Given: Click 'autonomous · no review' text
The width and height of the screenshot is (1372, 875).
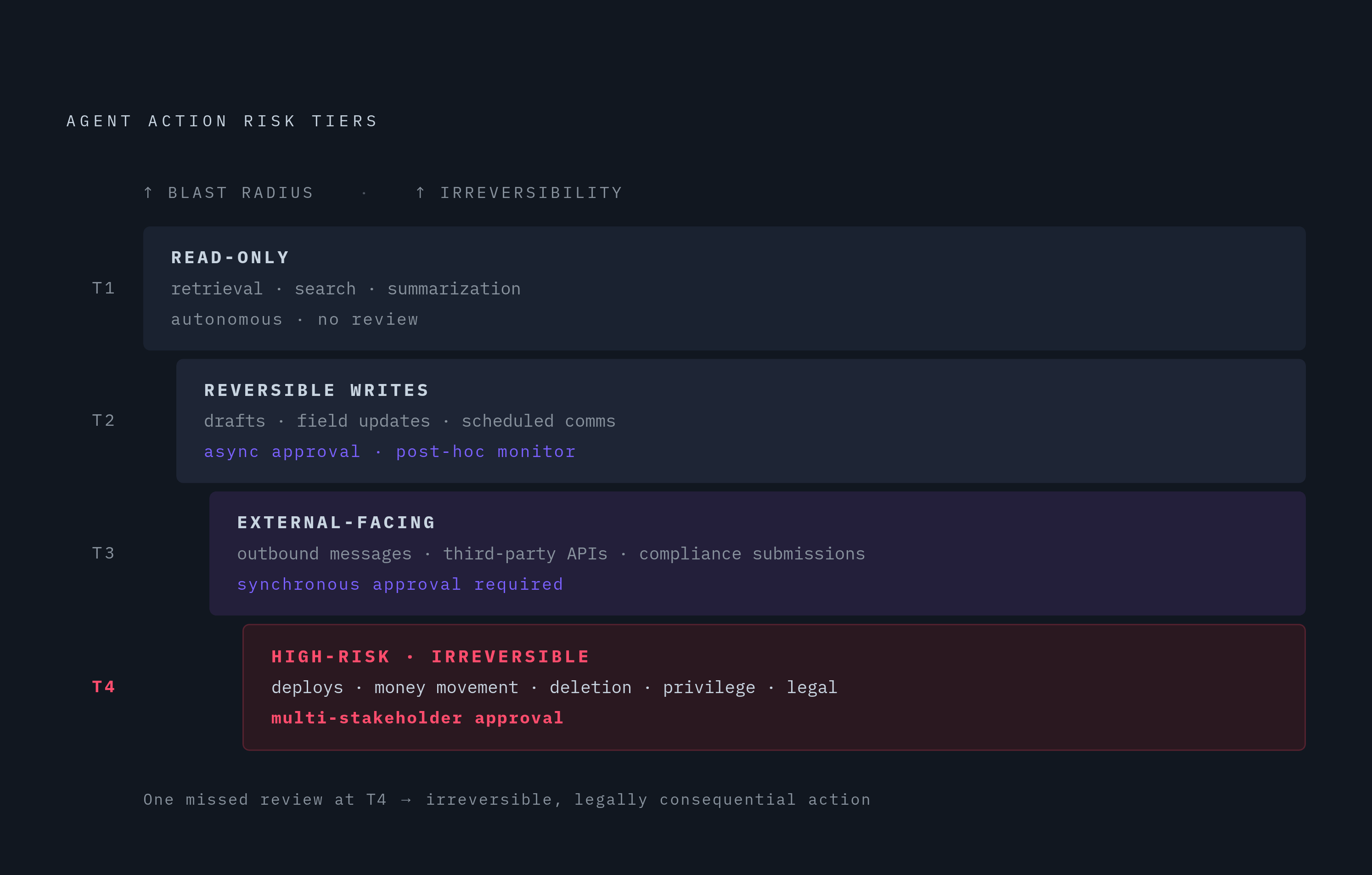Looking at the screenshot, I should coord(295,319).
